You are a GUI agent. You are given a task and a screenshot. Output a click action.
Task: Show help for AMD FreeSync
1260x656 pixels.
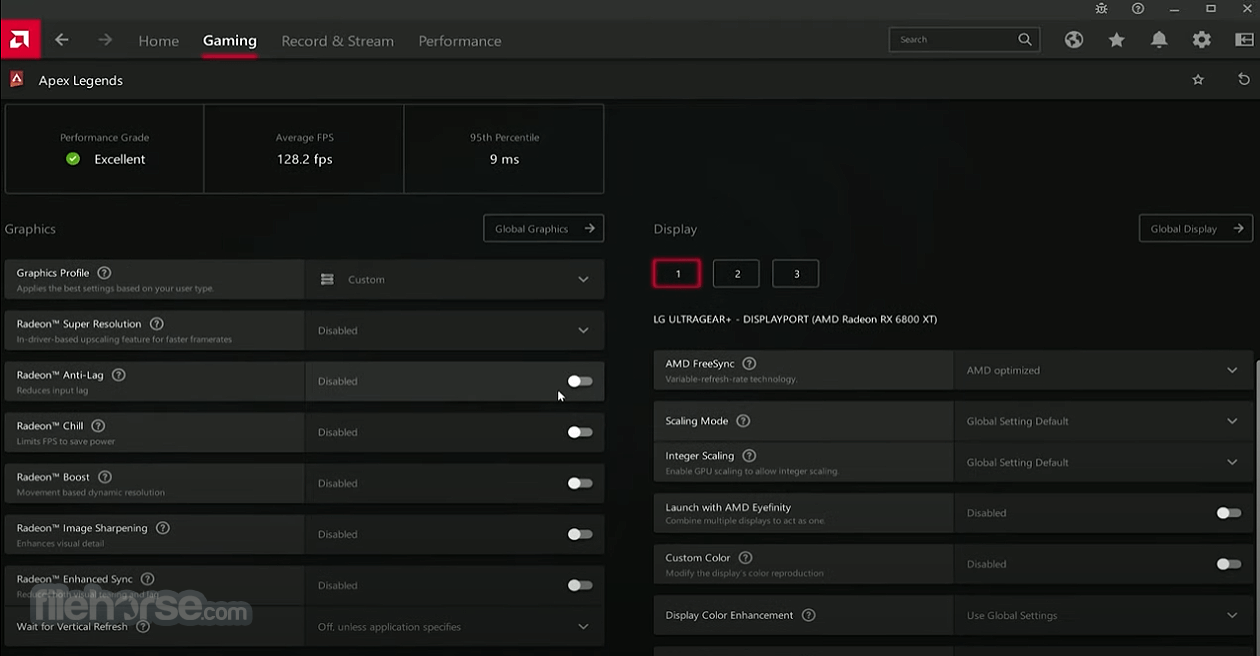pyautogui.click(x=749, y=364)
